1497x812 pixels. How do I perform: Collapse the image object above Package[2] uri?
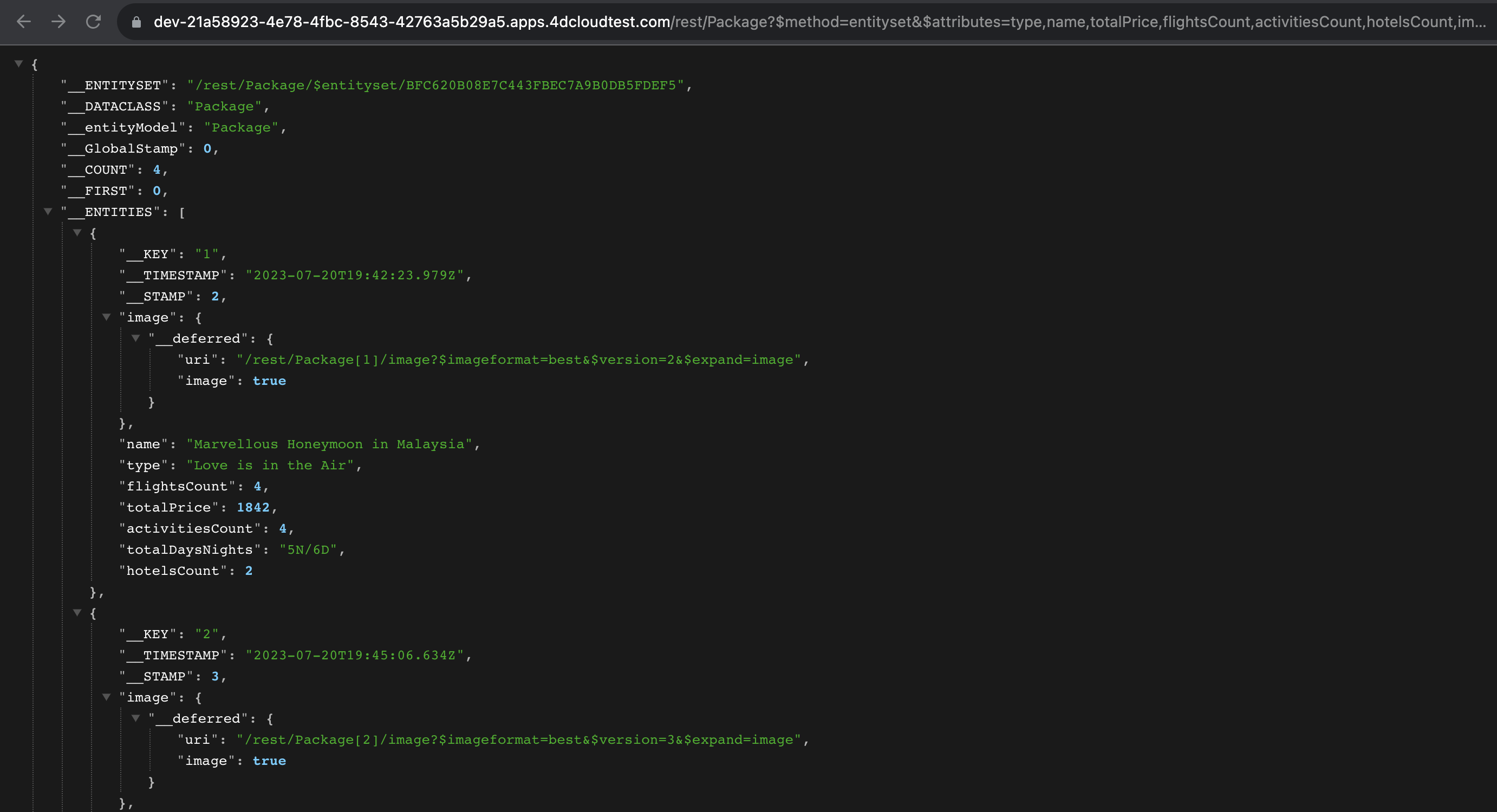[106, 697]
